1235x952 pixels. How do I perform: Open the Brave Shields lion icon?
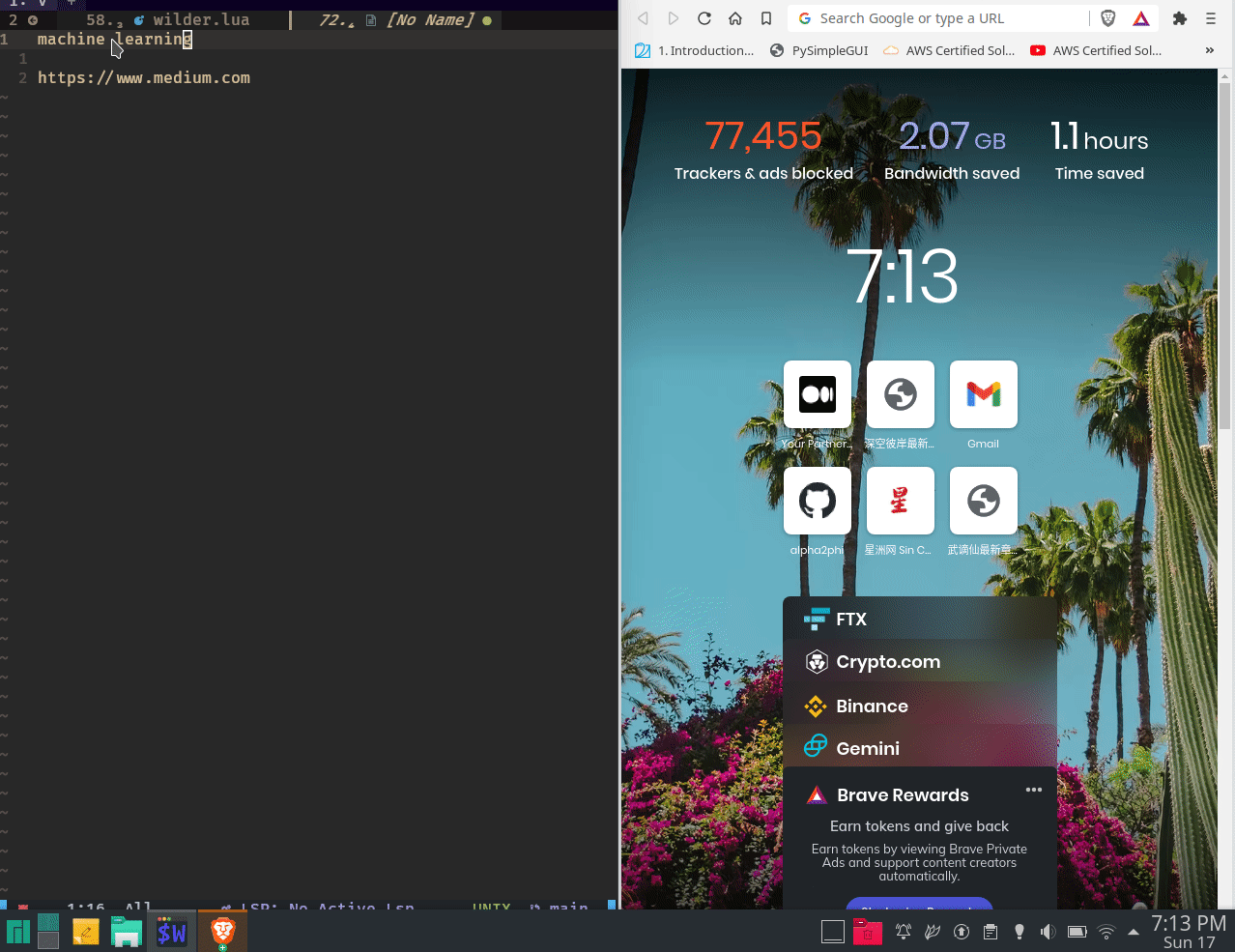point(1108,18)
